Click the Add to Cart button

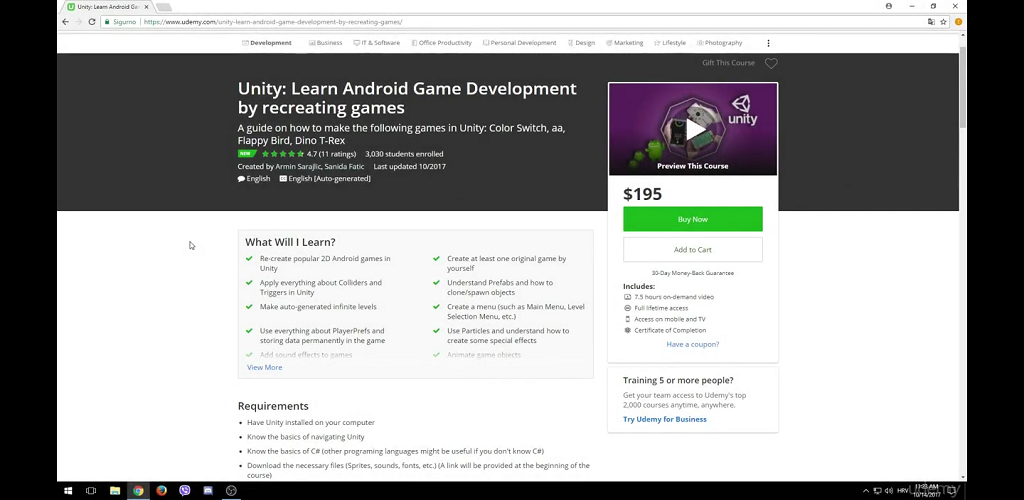[x=692, y=249]
